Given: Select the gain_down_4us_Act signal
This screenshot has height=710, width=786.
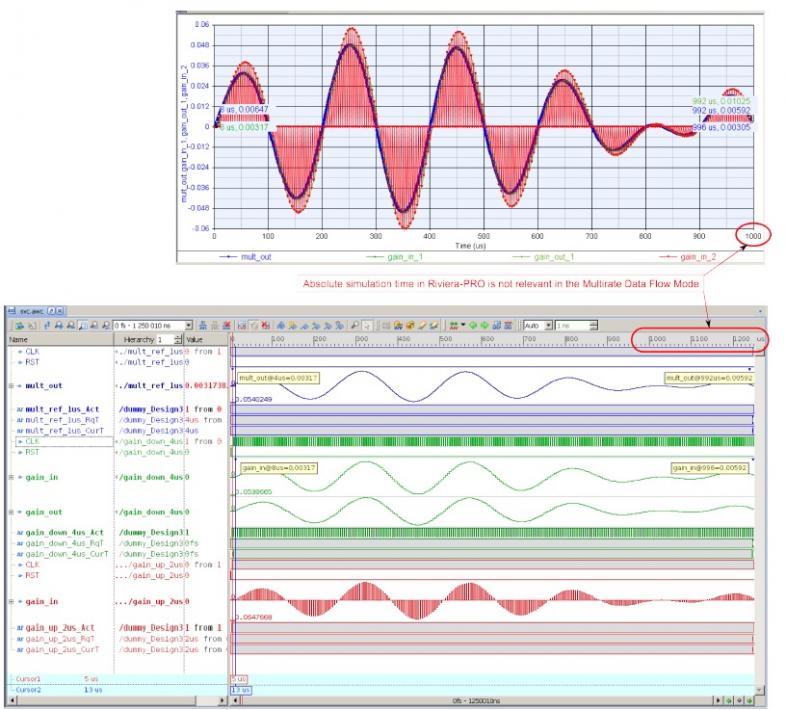Looking at the screenshot, I should [x=64, y=532].
